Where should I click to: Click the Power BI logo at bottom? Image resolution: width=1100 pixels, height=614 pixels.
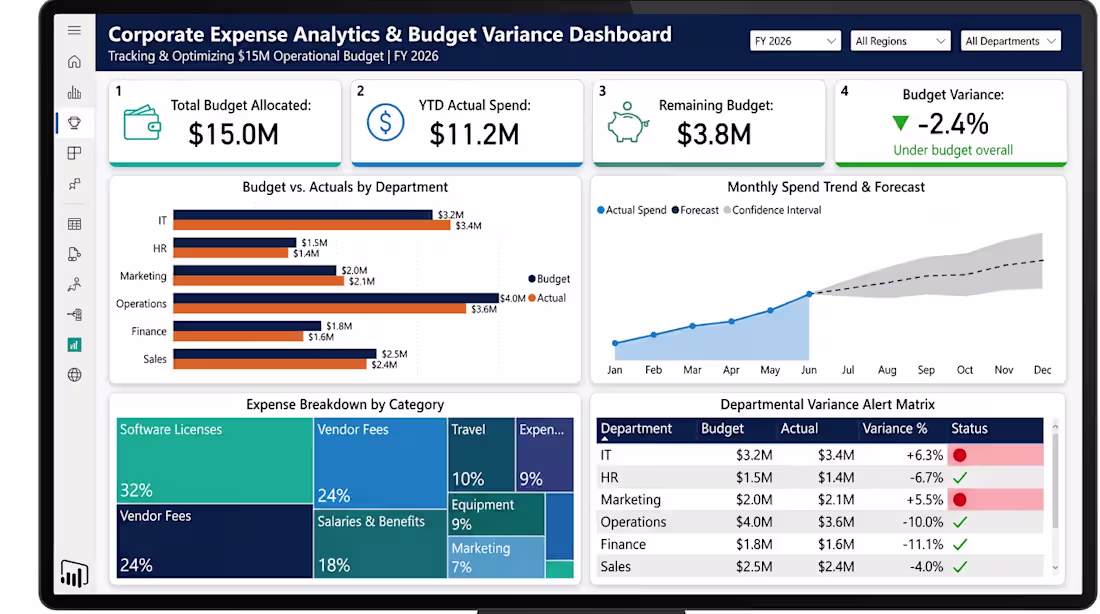coord(74,573)
